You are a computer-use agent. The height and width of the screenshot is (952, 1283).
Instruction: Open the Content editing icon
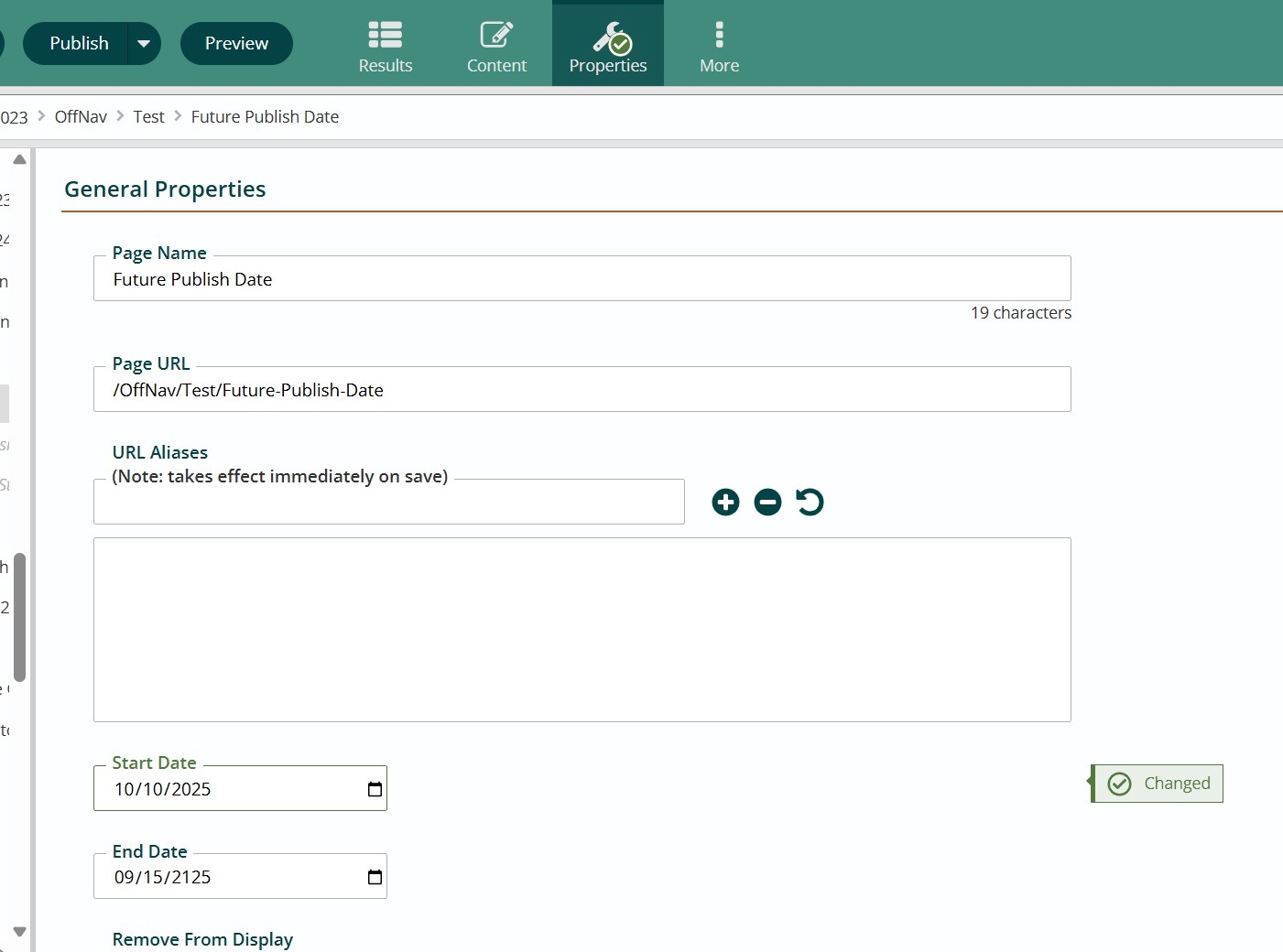point(496,41)
